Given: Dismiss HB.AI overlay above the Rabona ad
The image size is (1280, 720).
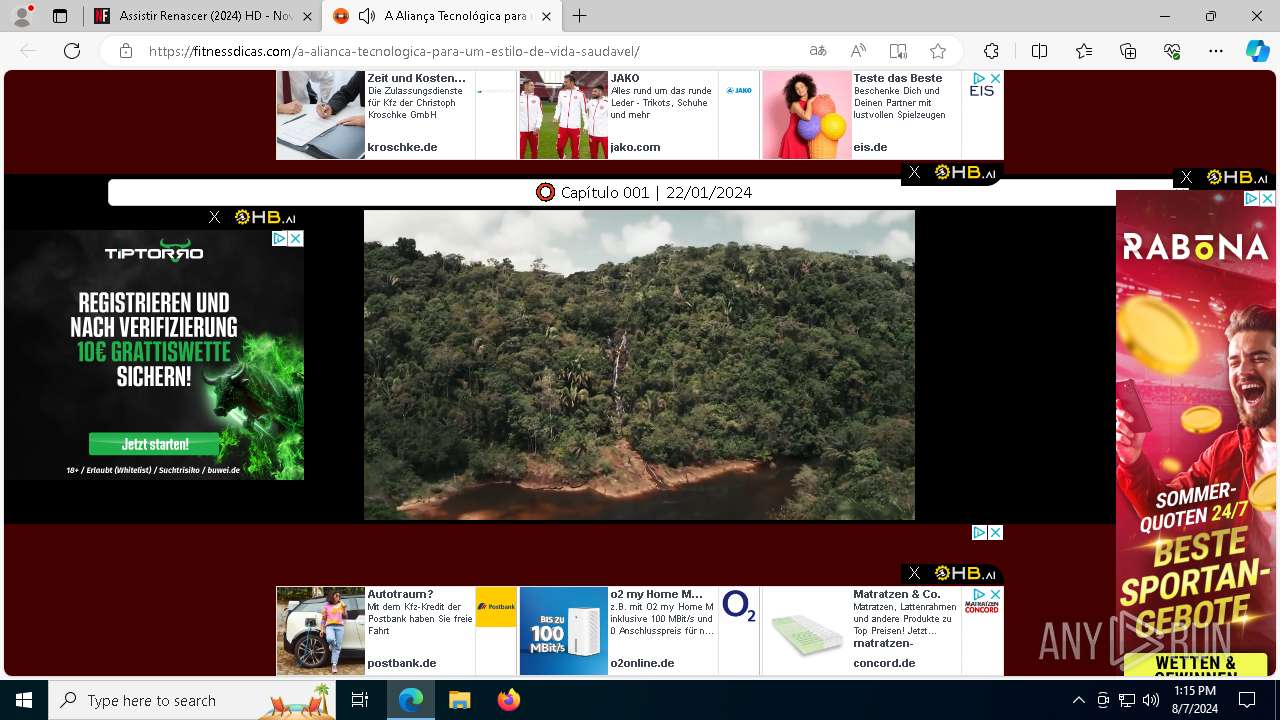Looking at the screenshot, I should pos(1186,177).
